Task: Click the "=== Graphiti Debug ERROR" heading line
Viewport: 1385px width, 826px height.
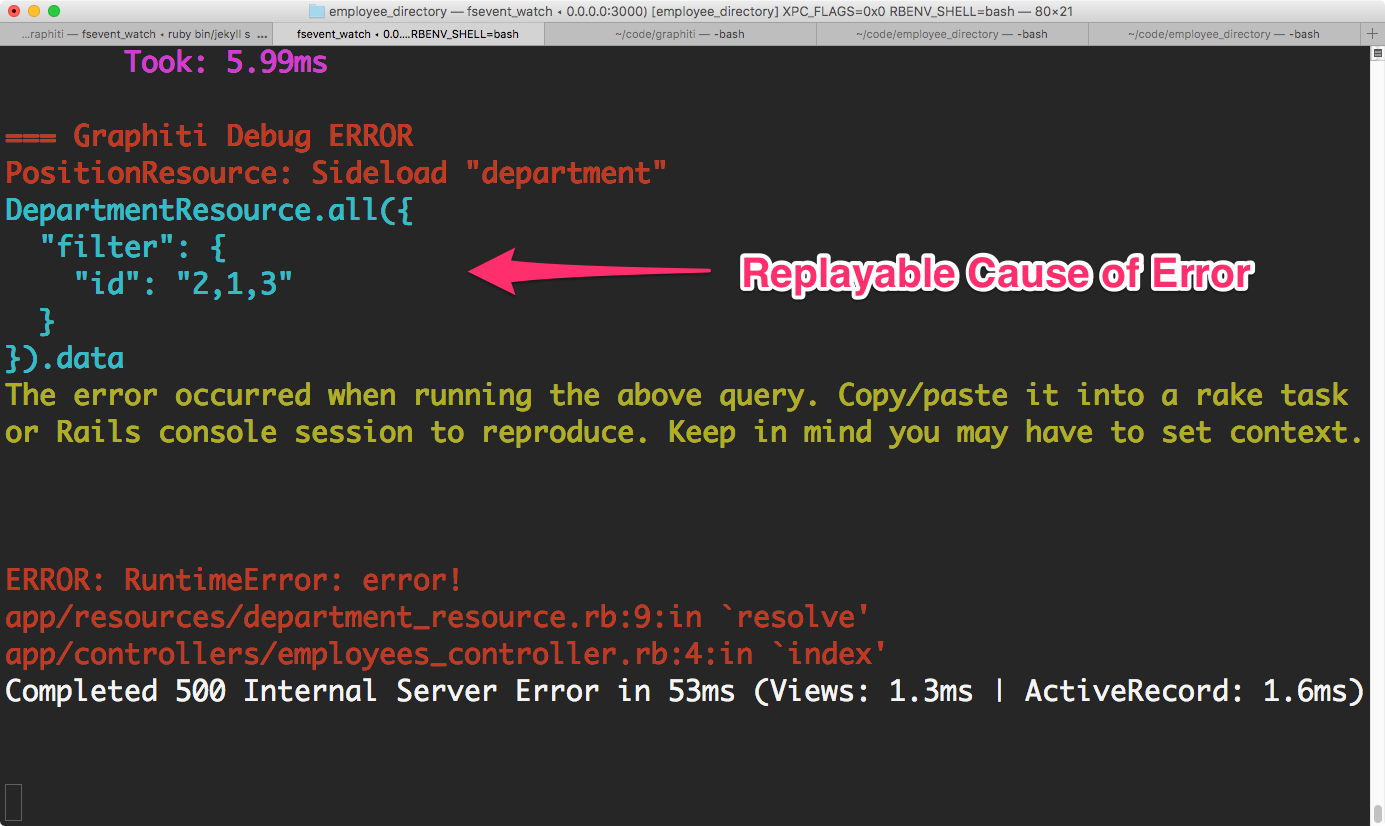Action: [209, 136]
